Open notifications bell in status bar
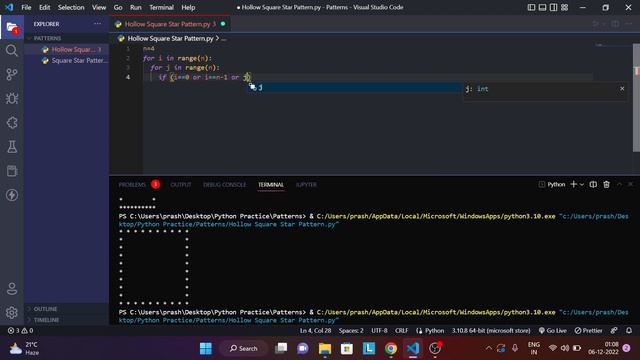Image resolution: width=640 pixels, height=360 pixels. coord(629,330)
